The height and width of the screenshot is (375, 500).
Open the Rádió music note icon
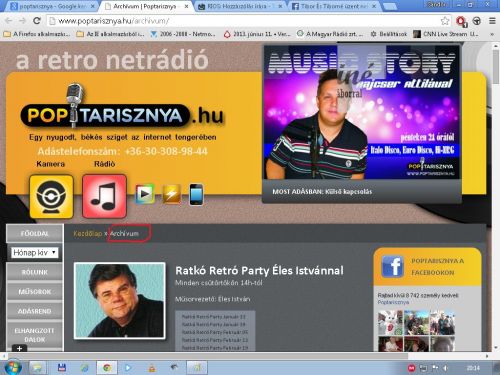click(x=104, y=196)
